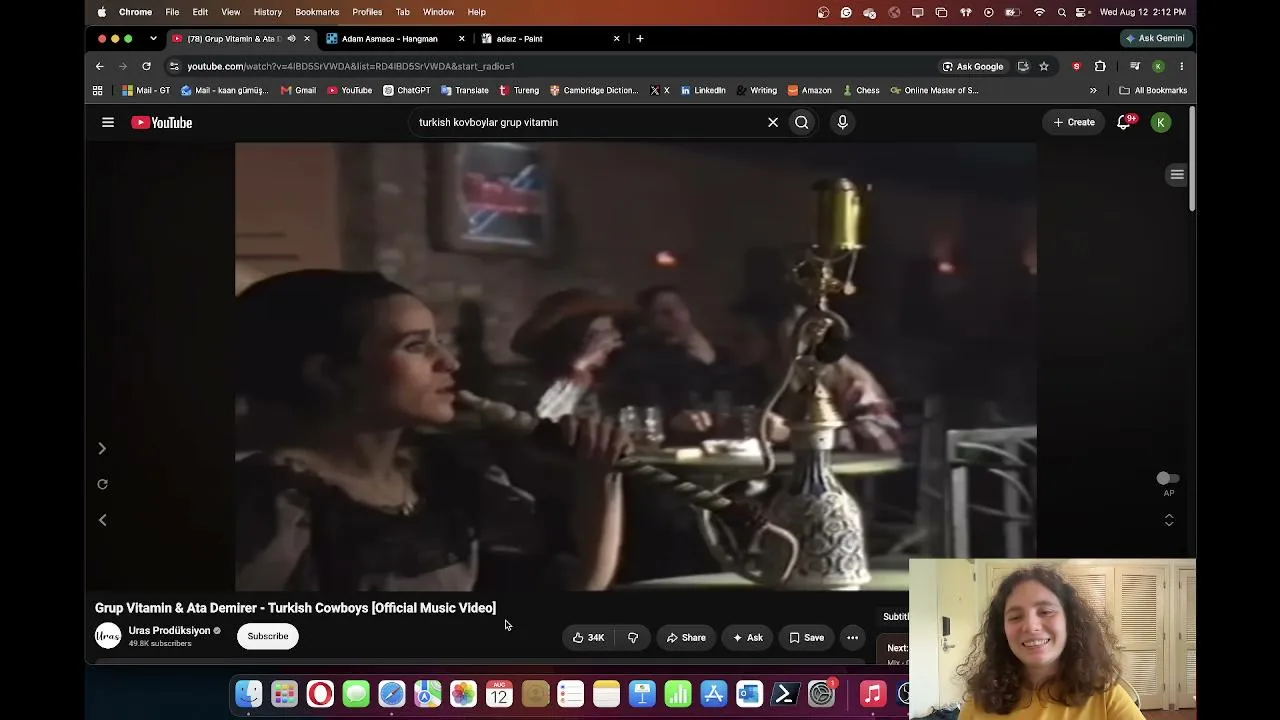This screenshot has width=1280, height=720.
Task: Subscribe to Uras Prodüksiyon channel
Action: [x=268, y=636]
